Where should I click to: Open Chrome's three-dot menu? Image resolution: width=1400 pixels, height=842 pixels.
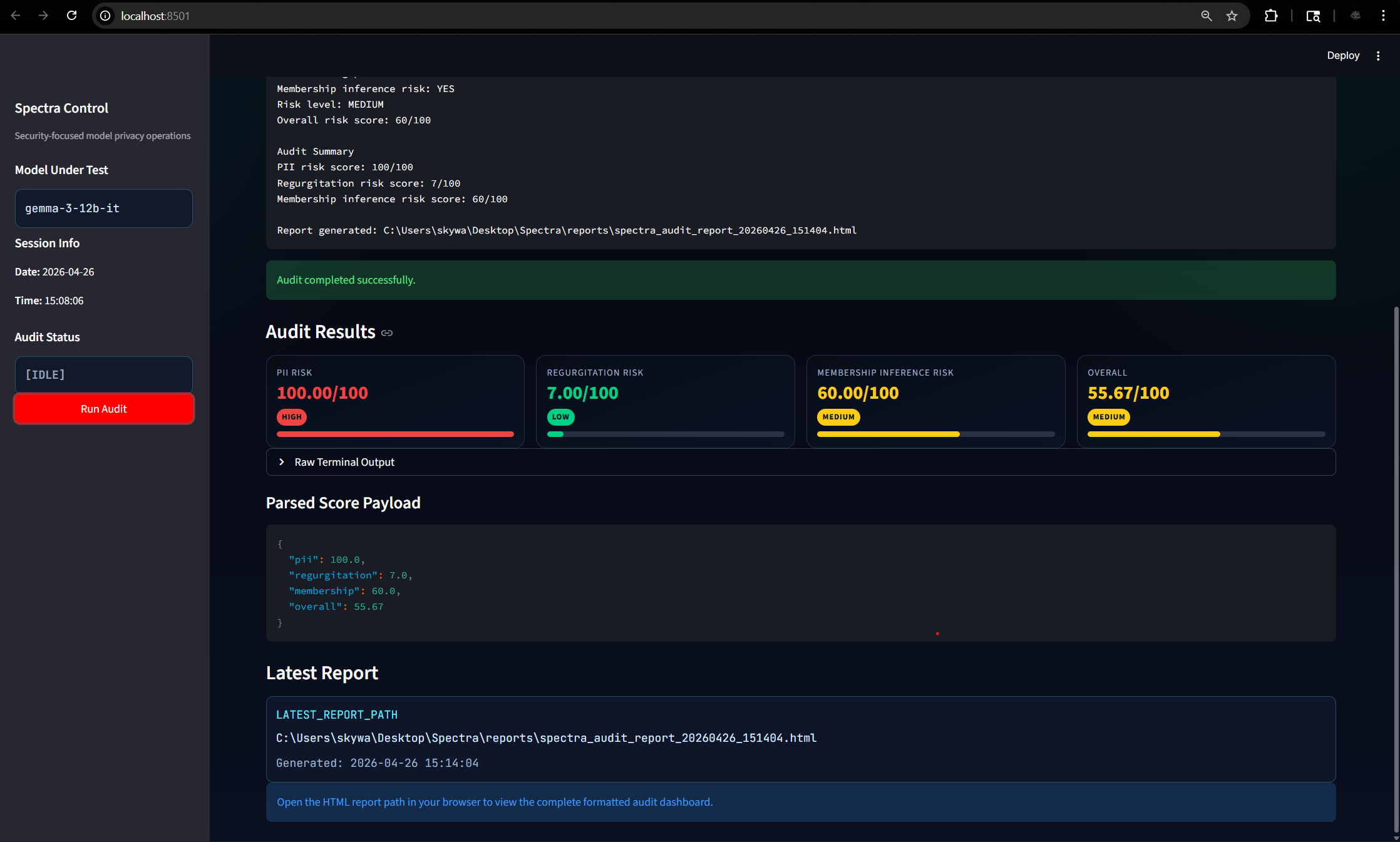[1384, 16]
